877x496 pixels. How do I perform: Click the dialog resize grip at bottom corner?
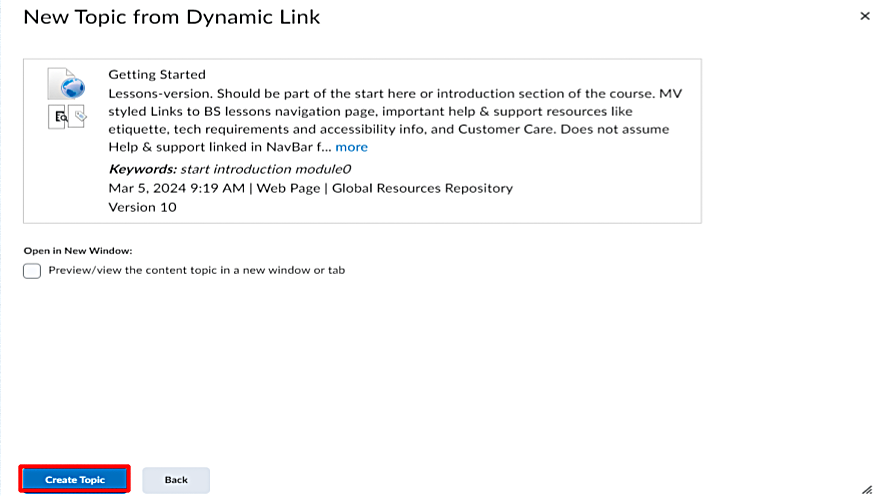tap(867, 489)
